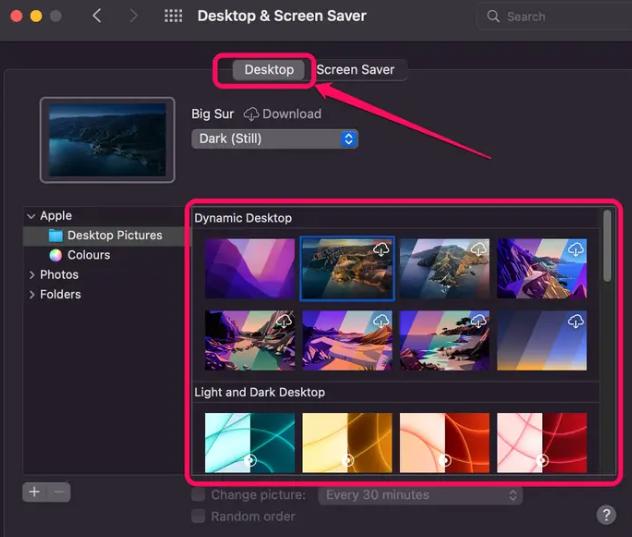
Task: Click the wallpaper list vertical scrollbar
Action: click(x=607, y=246)
